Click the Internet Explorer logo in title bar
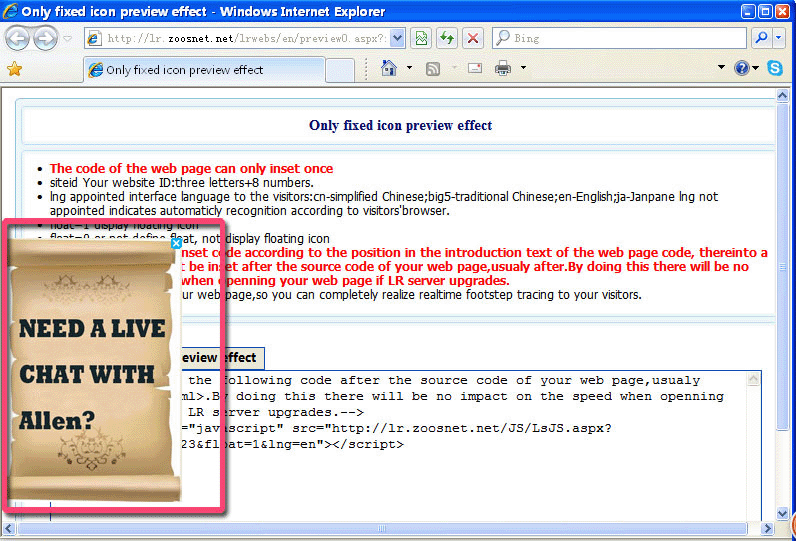Screen dimensions: 796x541 click(x=10, y=11)
